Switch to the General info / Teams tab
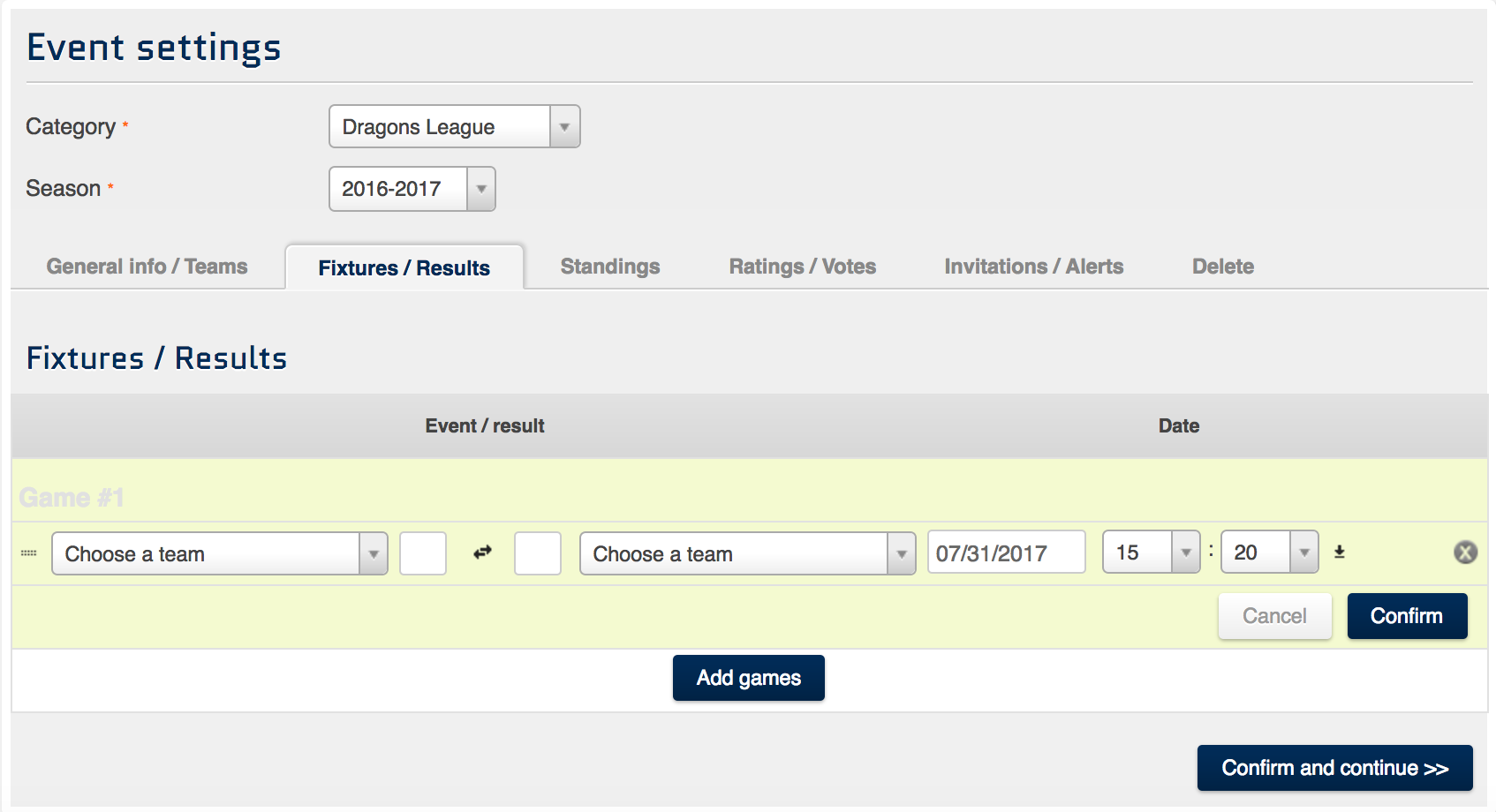1496x812 pixels. point(147,267)
